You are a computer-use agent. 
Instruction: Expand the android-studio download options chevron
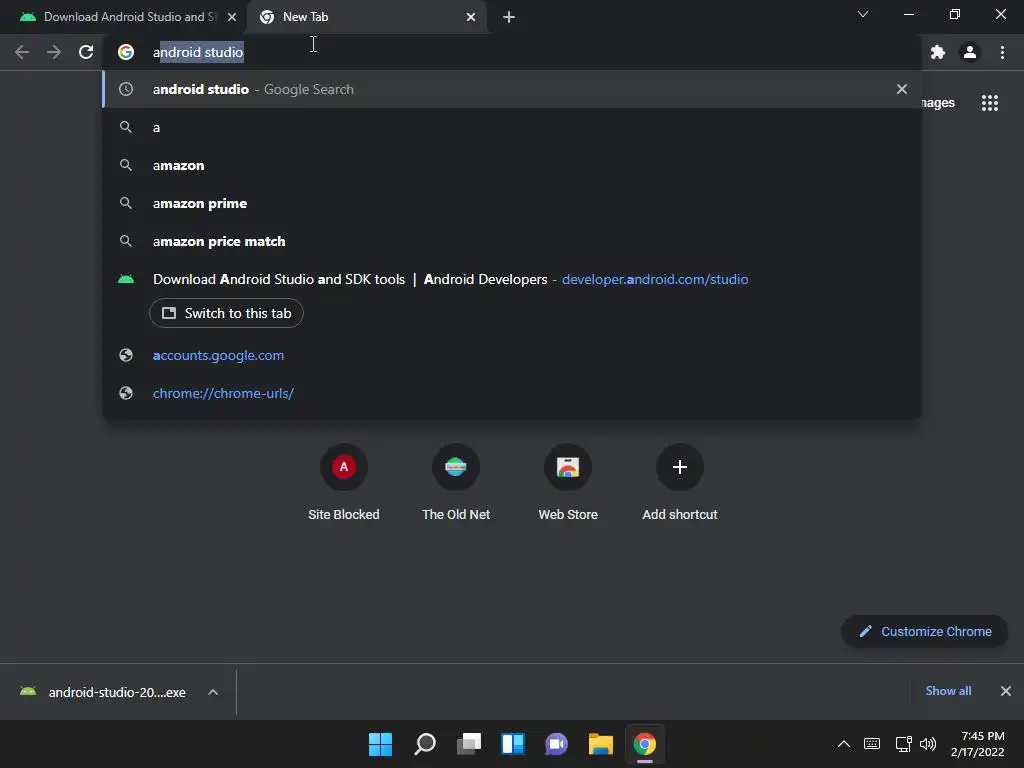click(213, 692)
